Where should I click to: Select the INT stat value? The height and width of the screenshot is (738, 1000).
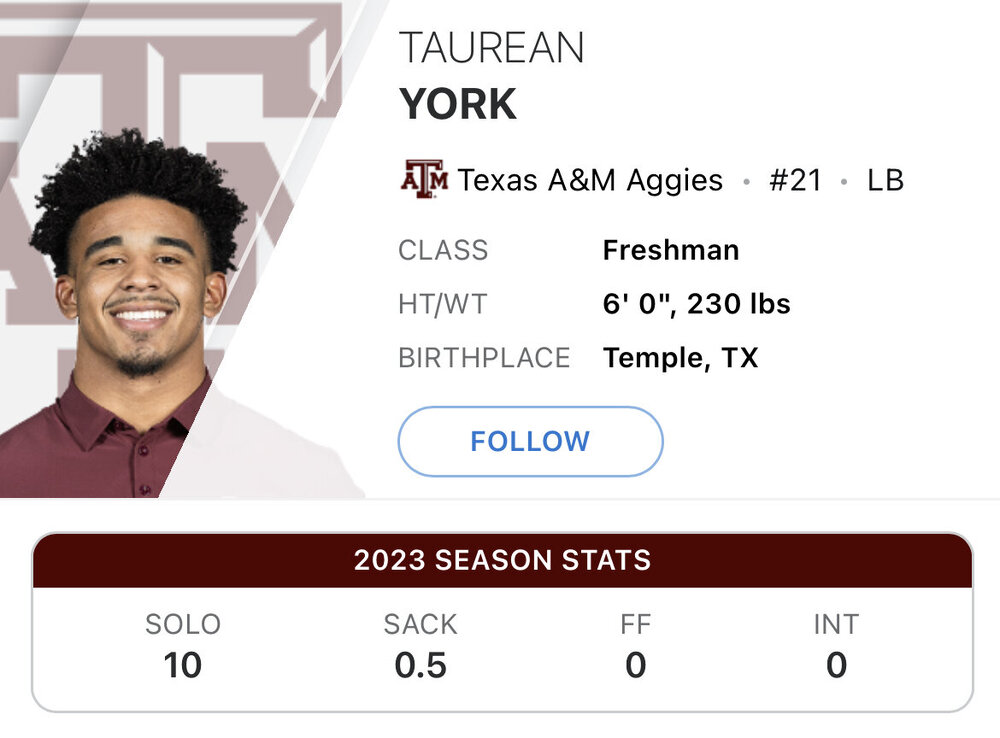point(836,664)
